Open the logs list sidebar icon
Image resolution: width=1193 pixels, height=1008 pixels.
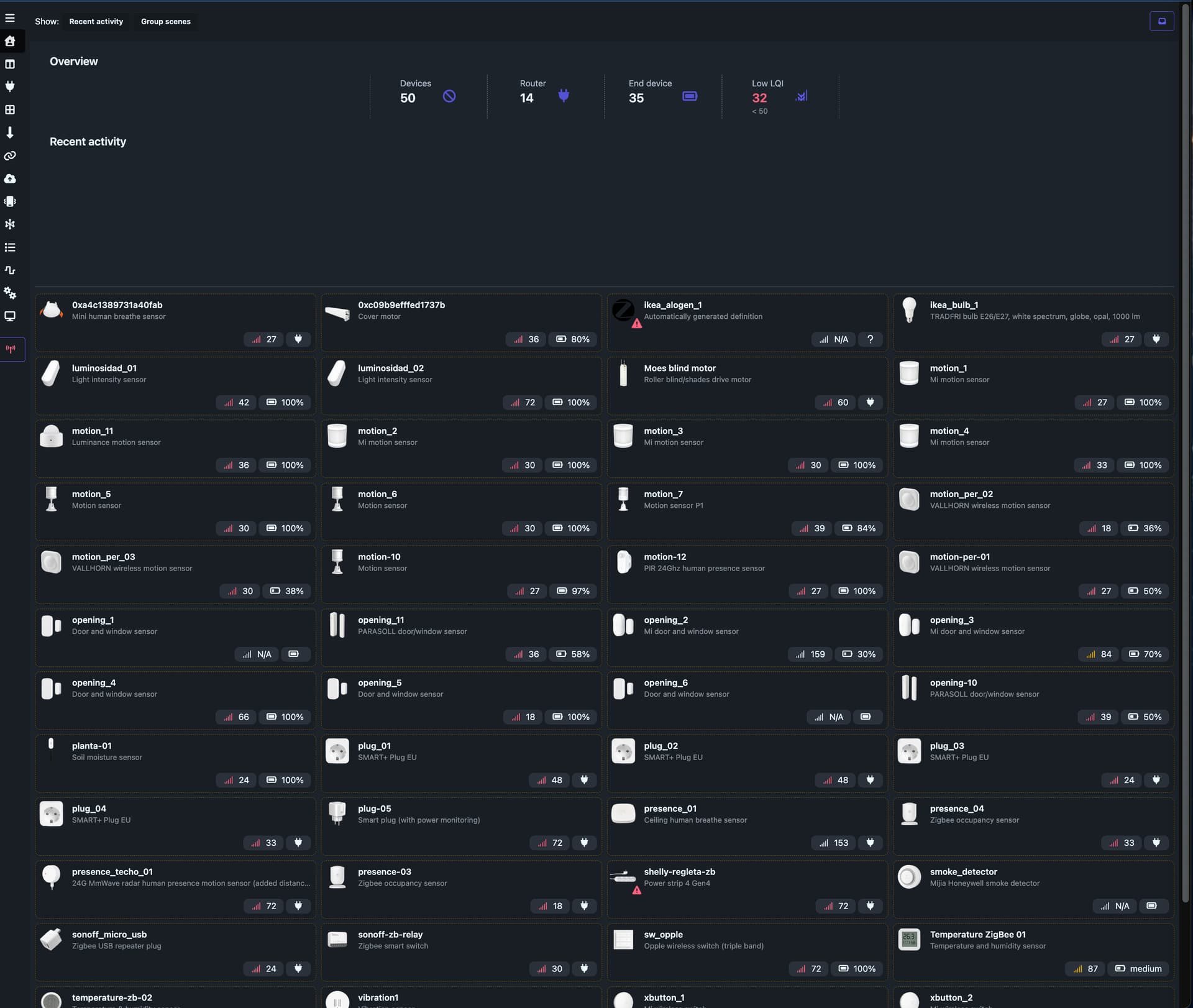pyautogui.click(x=10, y=247)
